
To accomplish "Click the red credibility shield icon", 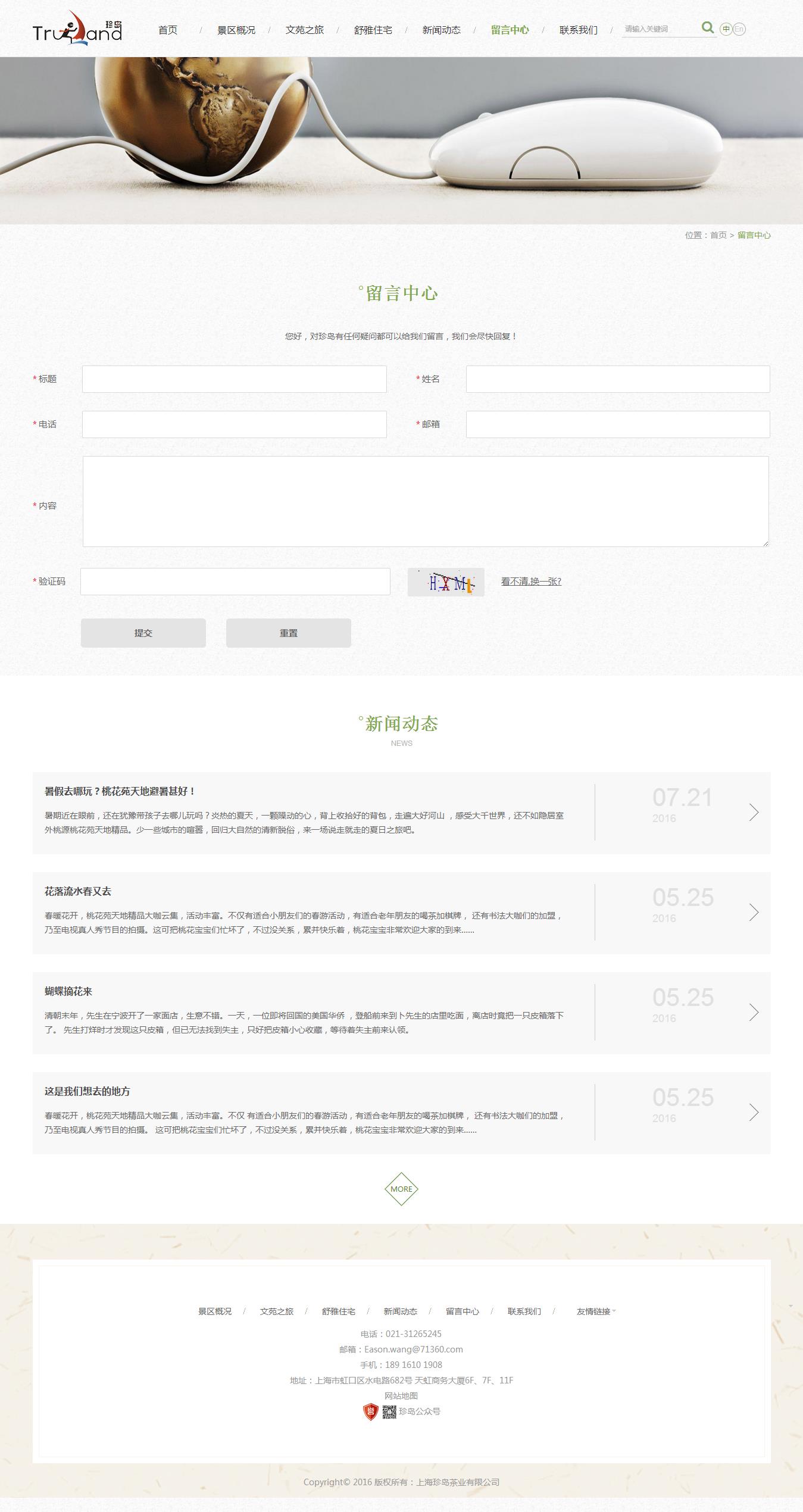I will (371, 1411).
